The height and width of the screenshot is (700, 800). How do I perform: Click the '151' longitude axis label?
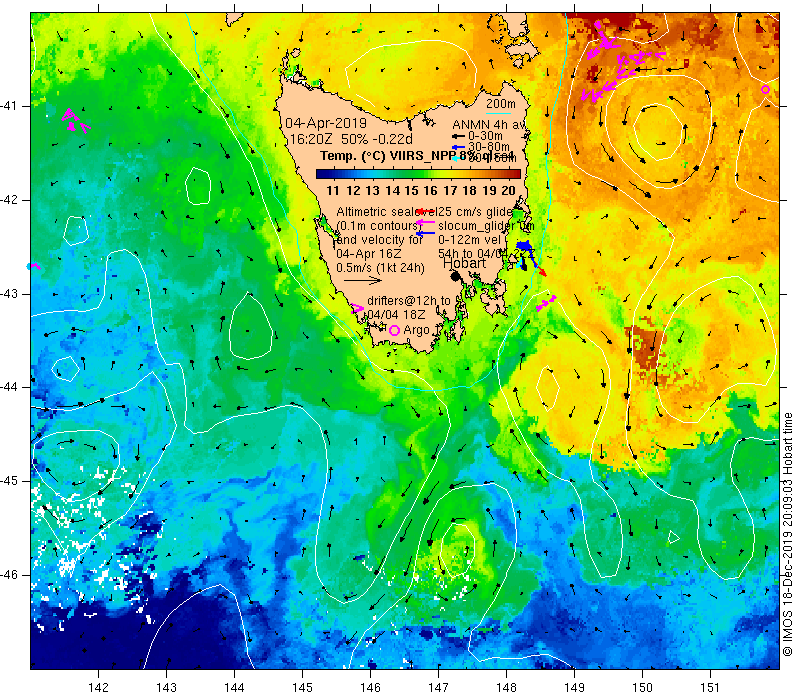point(710,687)
